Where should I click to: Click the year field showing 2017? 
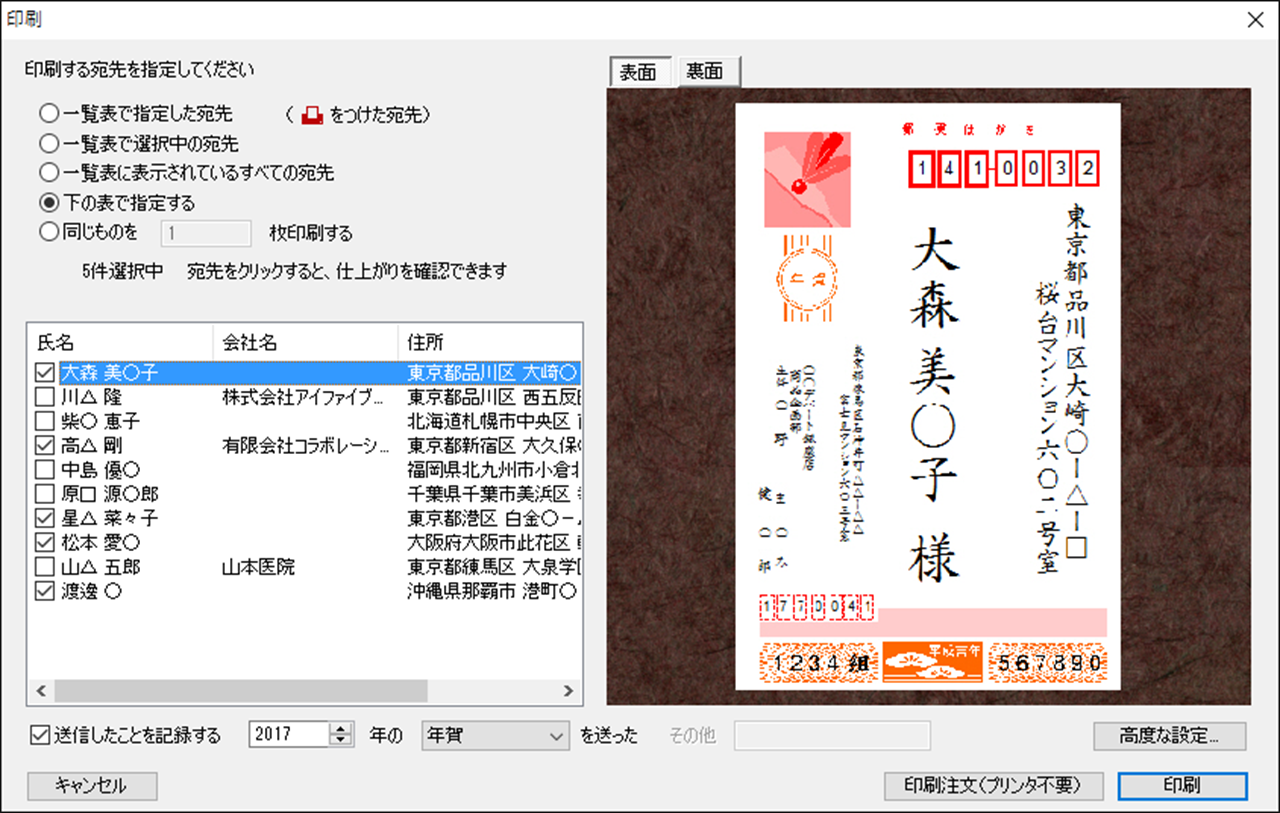(290, 735)
